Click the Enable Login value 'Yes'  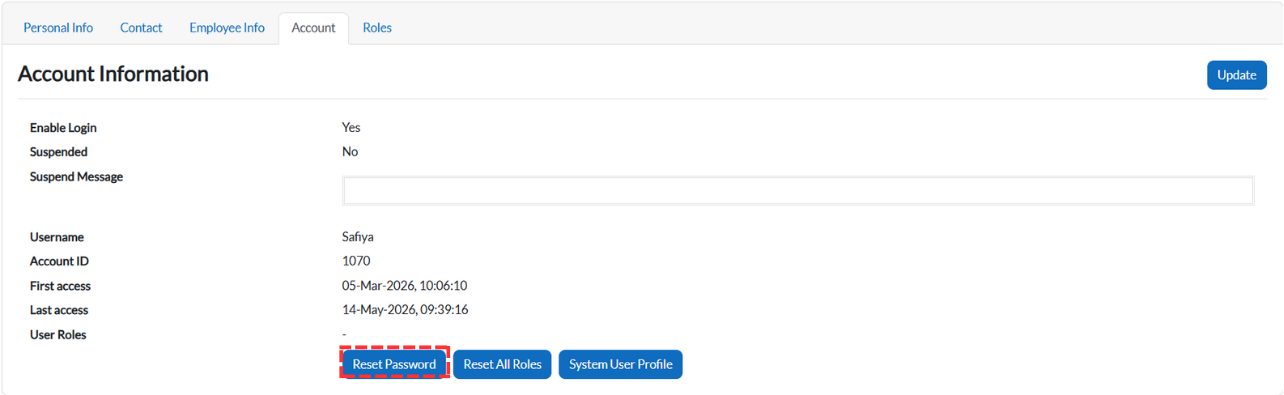(x=351, y=128)
